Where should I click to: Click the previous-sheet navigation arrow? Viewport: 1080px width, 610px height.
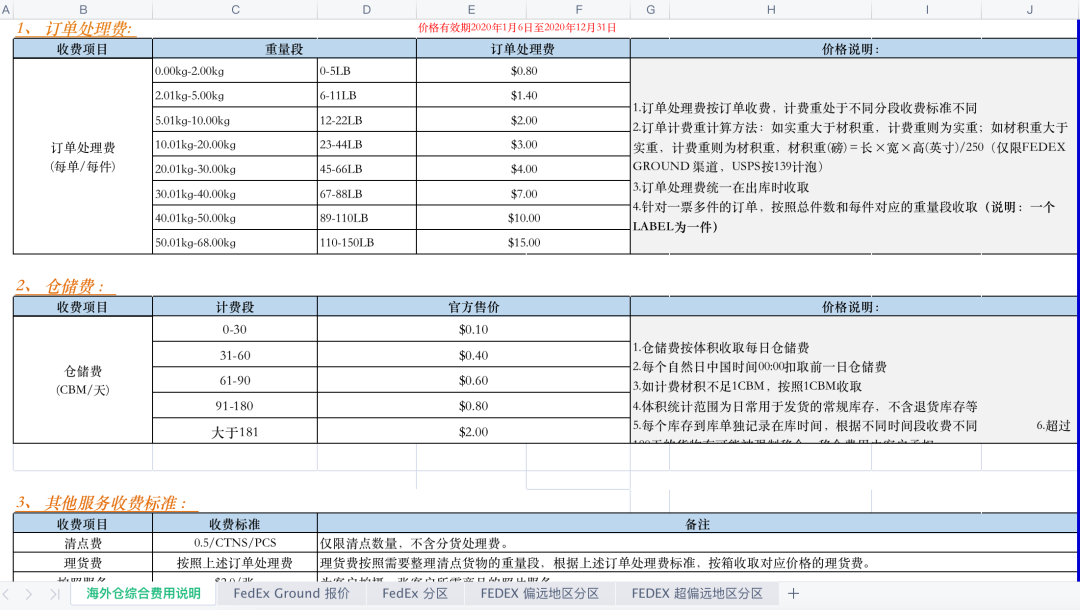pos(7,593)
